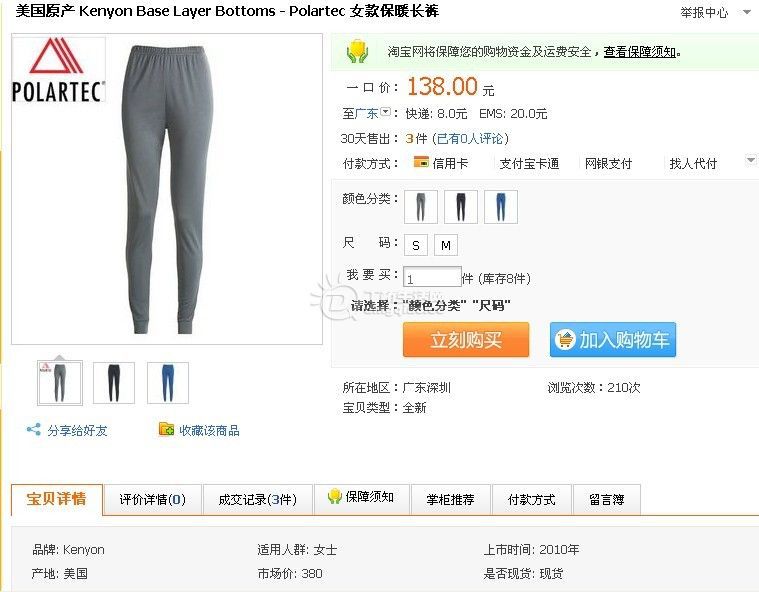Click the Taobao protection shield icon at top

(358, 51)
